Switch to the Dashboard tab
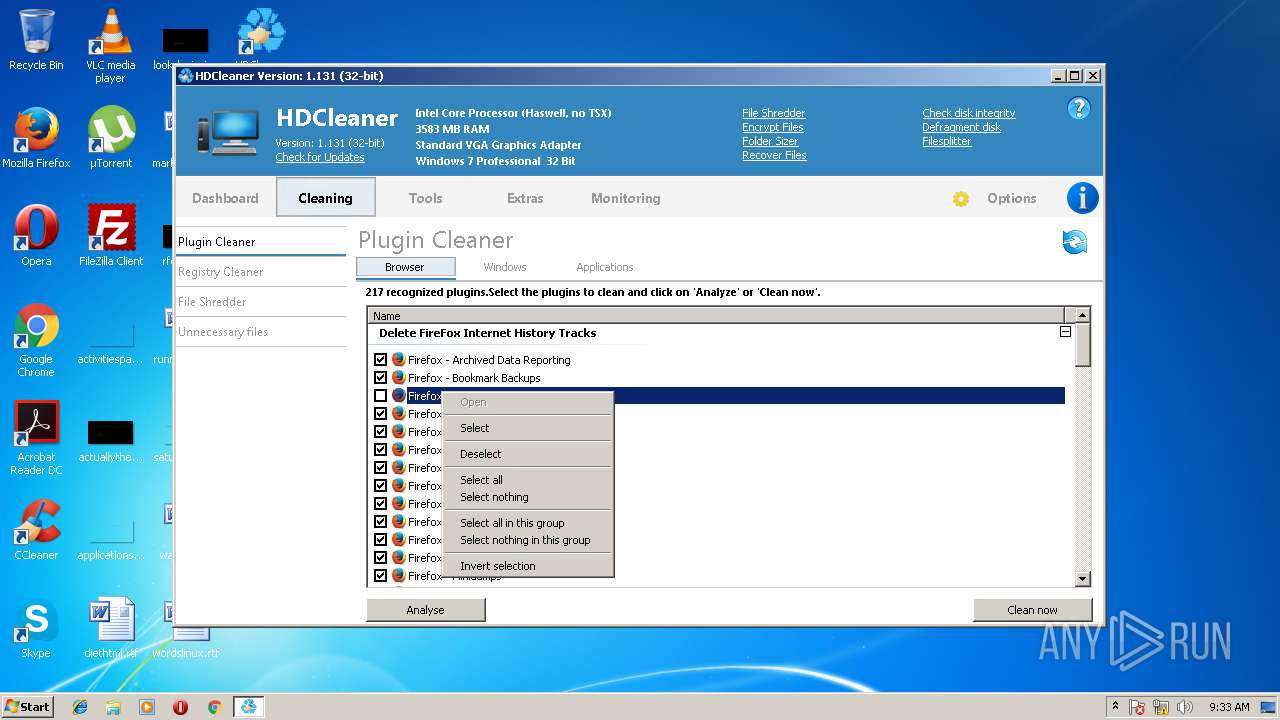The height and width of the screenshot is (720, 1280). pyautogui.click(x=225, y=198)
